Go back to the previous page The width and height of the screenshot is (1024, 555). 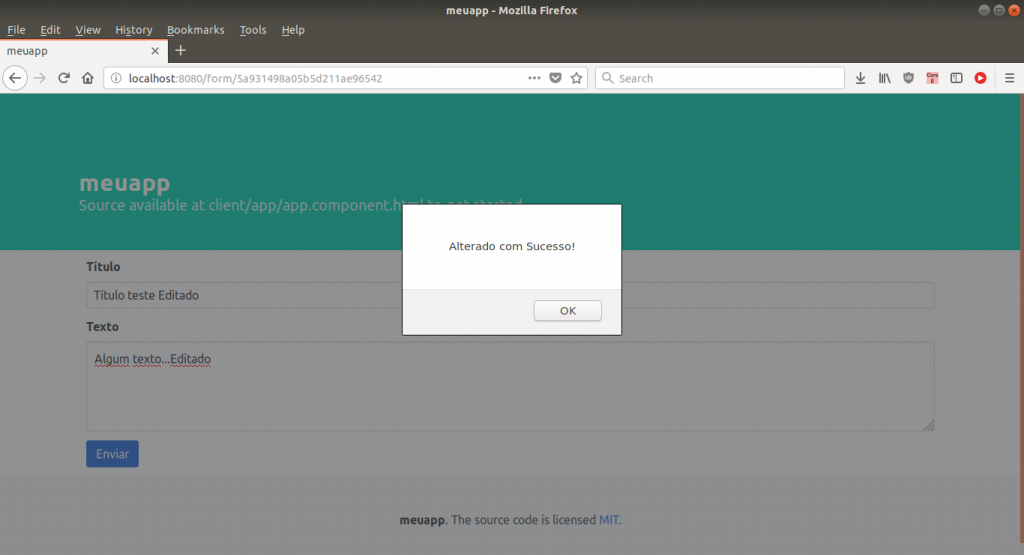click(15, 78)
